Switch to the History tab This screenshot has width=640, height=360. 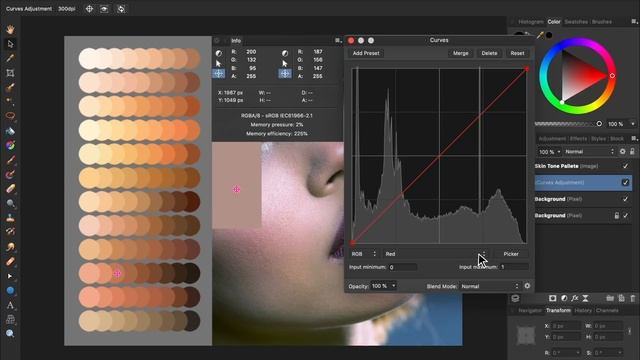(x=583, y=311)
